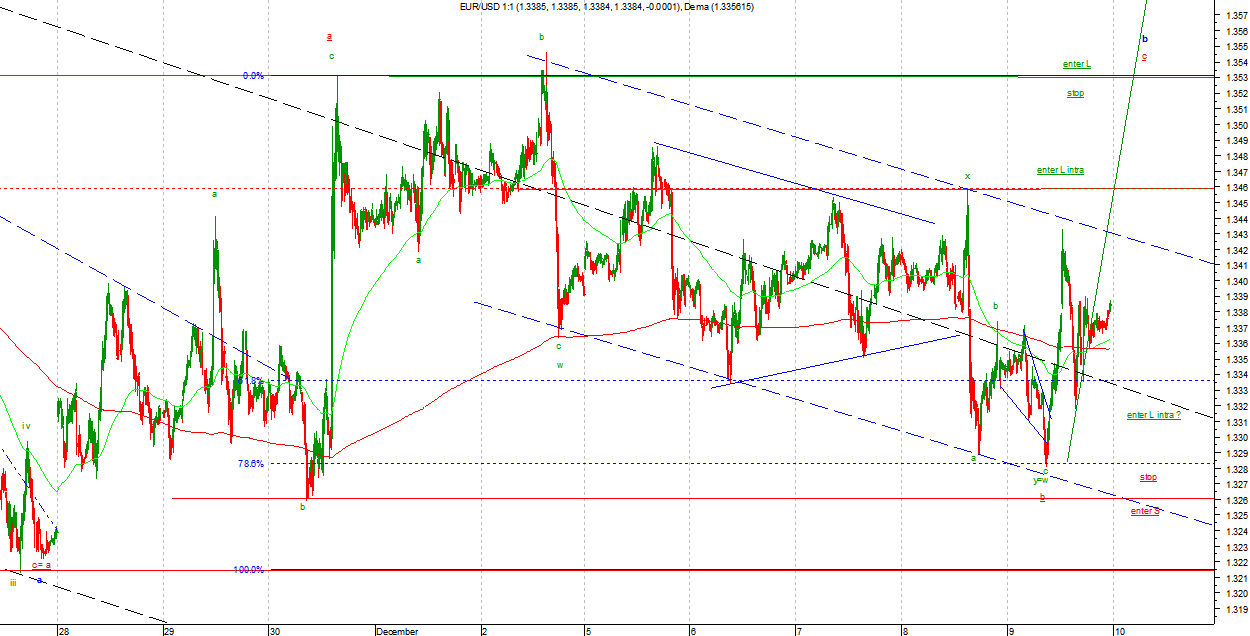
Task: Click the green 'stop' label near top
Action: (x=1075, y=93)
